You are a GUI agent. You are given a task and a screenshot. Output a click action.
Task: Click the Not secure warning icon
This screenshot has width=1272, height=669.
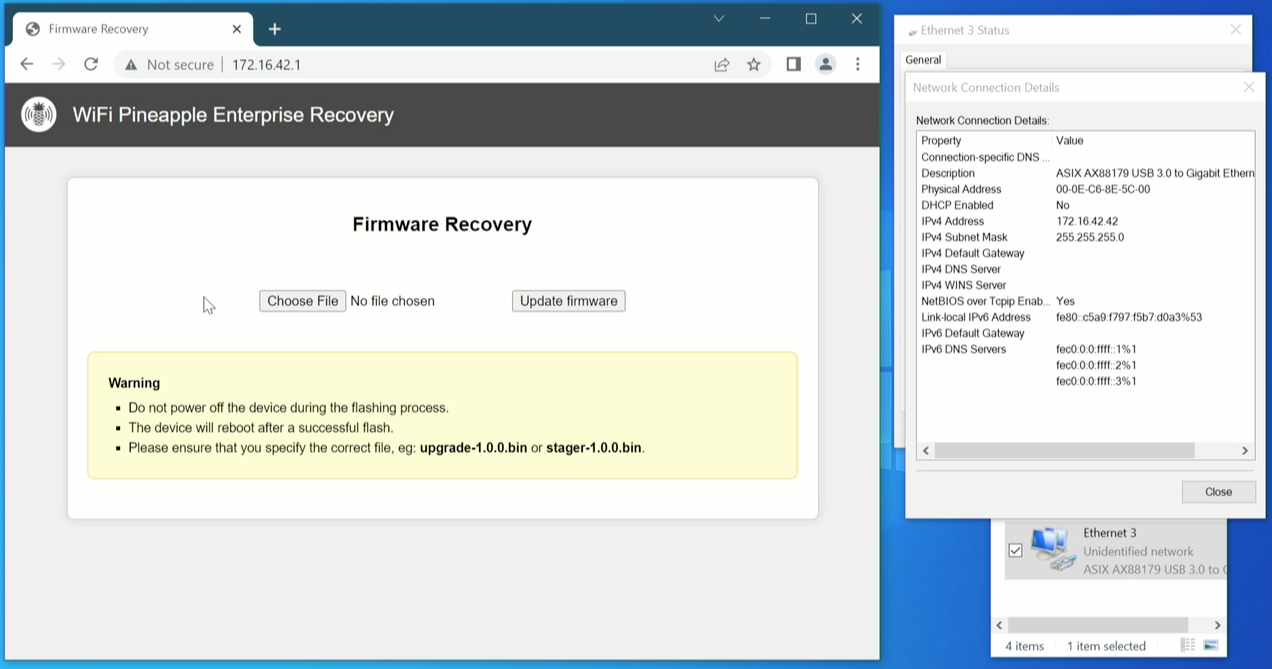131,65
